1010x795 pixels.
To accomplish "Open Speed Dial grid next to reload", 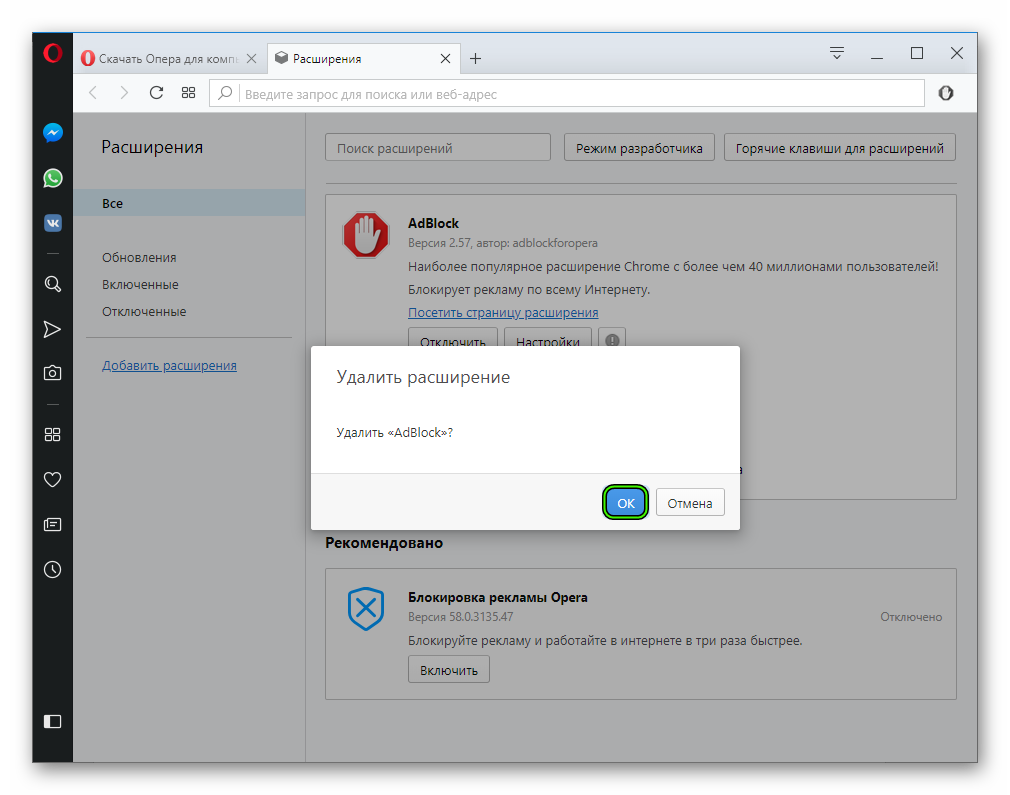I will pyautogui.click(x=188, y=93).
